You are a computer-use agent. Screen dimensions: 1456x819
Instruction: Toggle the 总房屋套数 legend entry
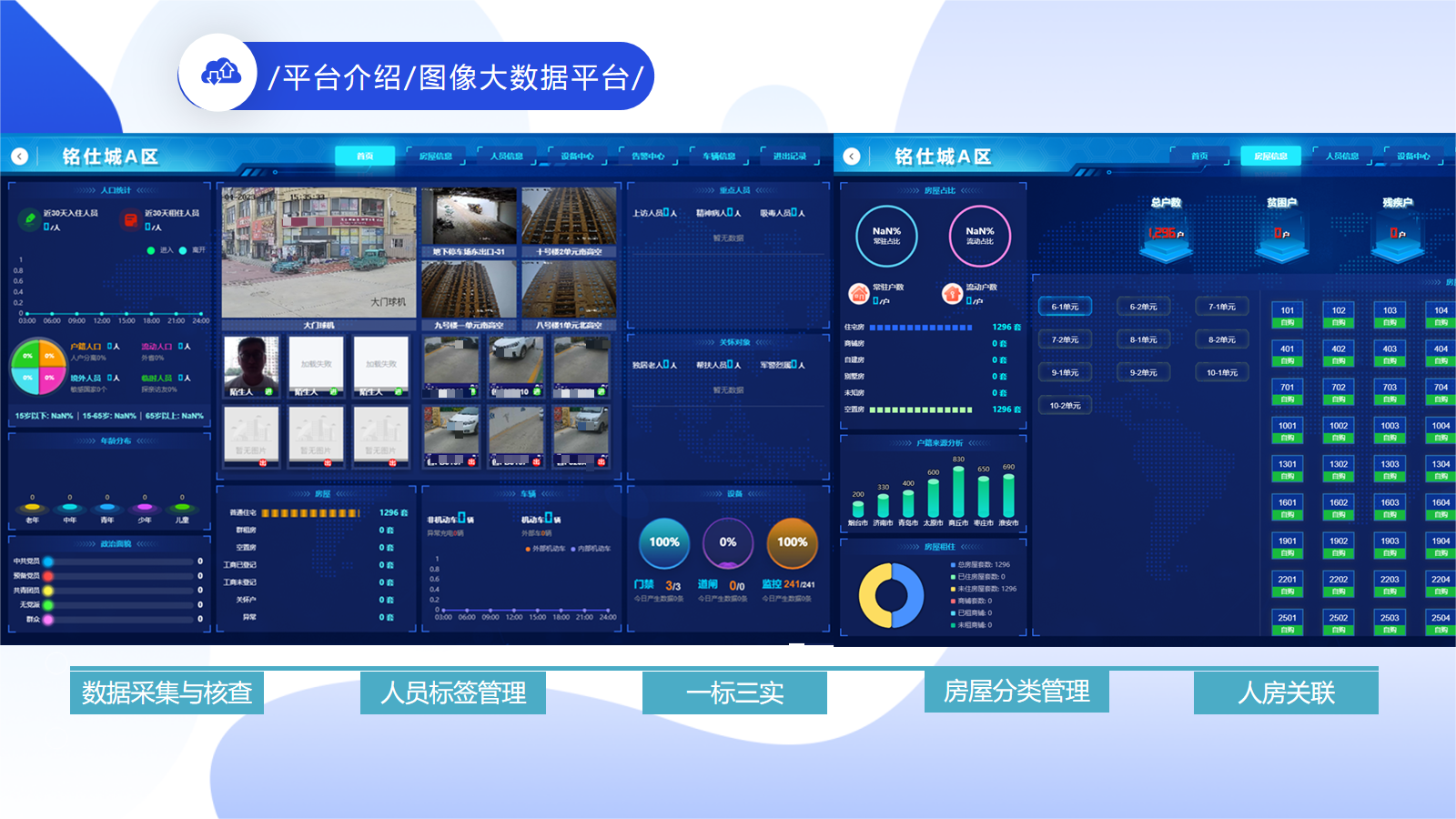click(981, 564)
